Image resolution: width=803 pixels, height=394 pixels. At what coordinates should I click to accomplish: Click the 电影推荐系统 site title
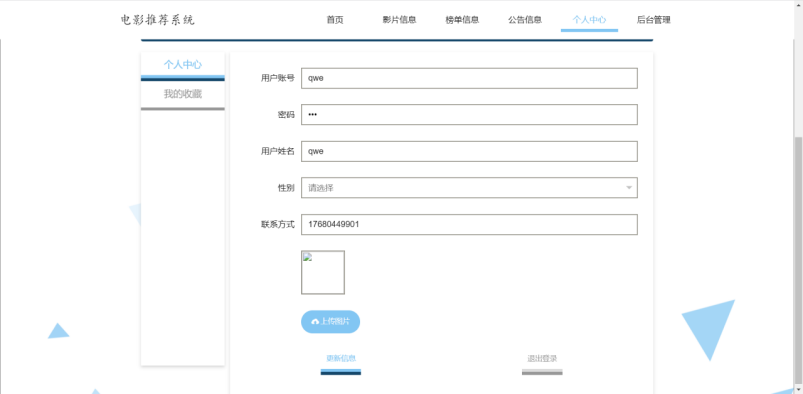click(158, 20)
